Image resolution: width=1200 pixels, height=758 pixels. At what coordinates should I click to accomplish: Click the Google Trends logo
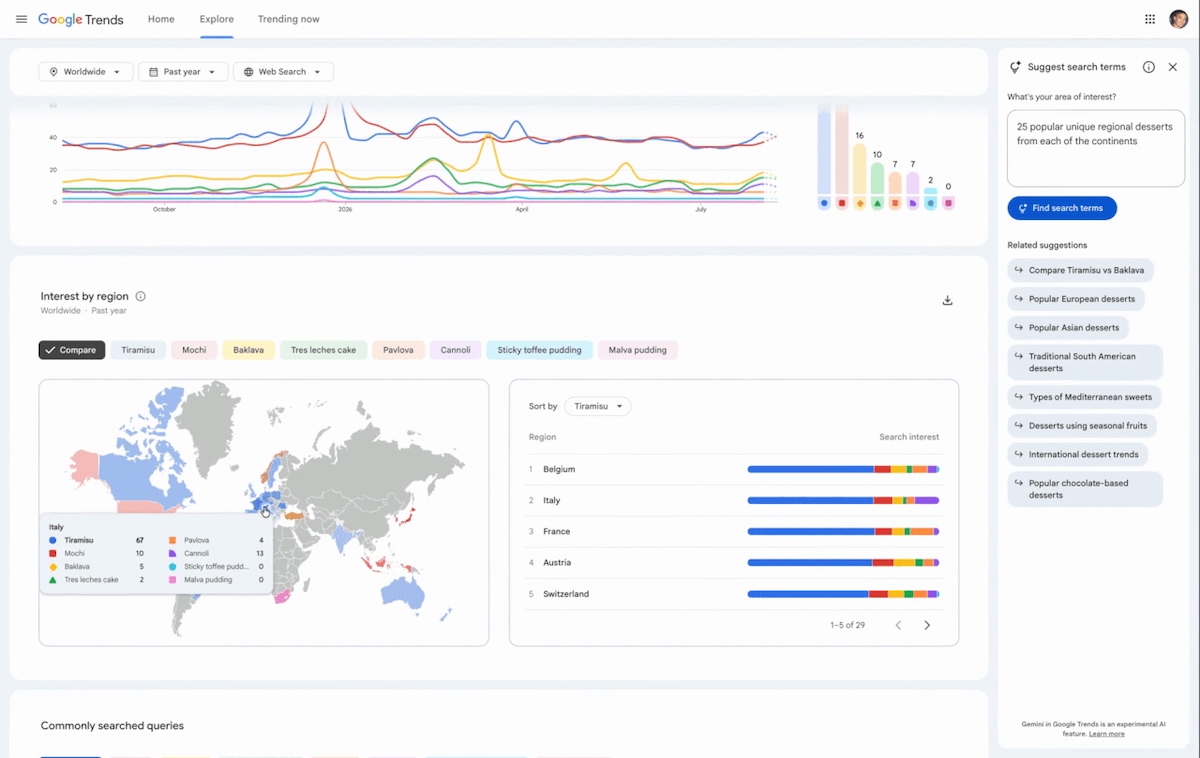pos(80,19)
